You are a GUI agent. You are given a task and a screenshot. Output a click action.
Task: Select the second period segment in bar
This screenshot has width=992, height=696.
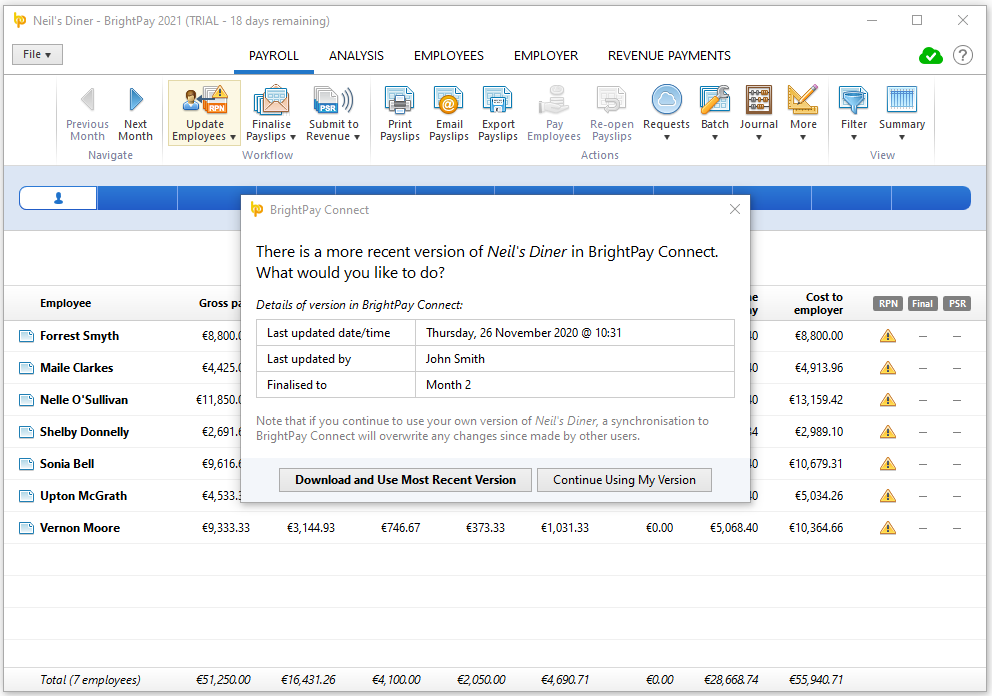(137, 198)
